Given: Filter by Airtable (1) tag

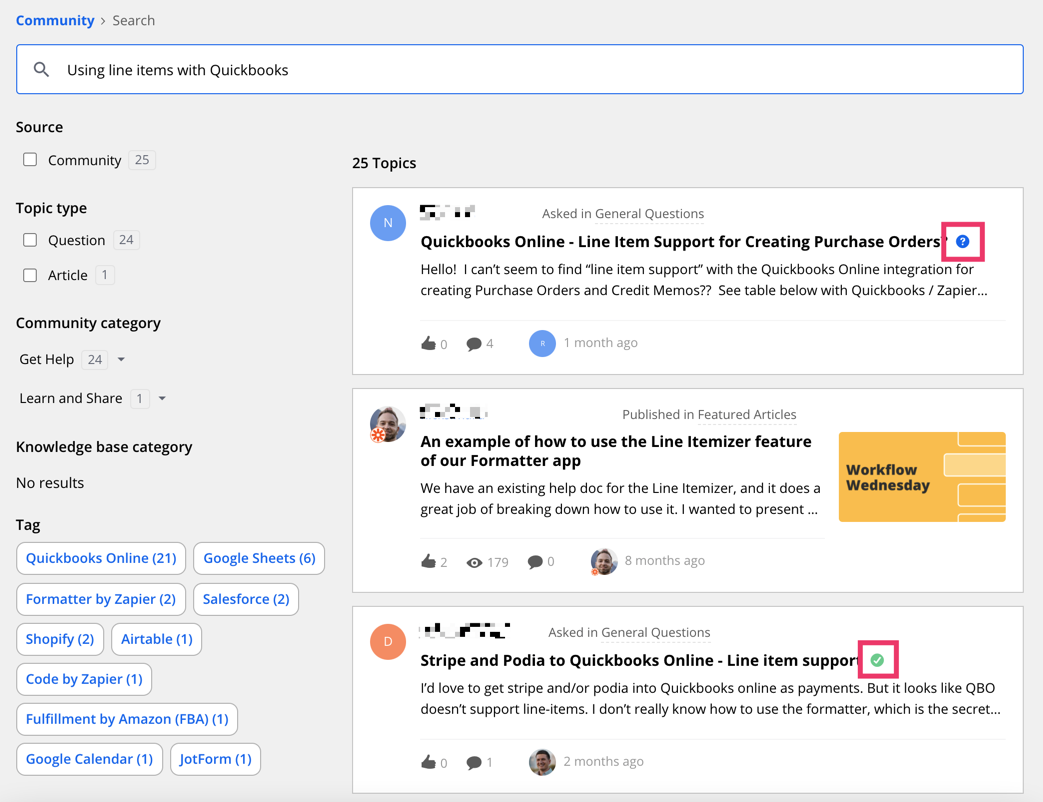Looking at the screenshot, I should click(x=157, y=639).
